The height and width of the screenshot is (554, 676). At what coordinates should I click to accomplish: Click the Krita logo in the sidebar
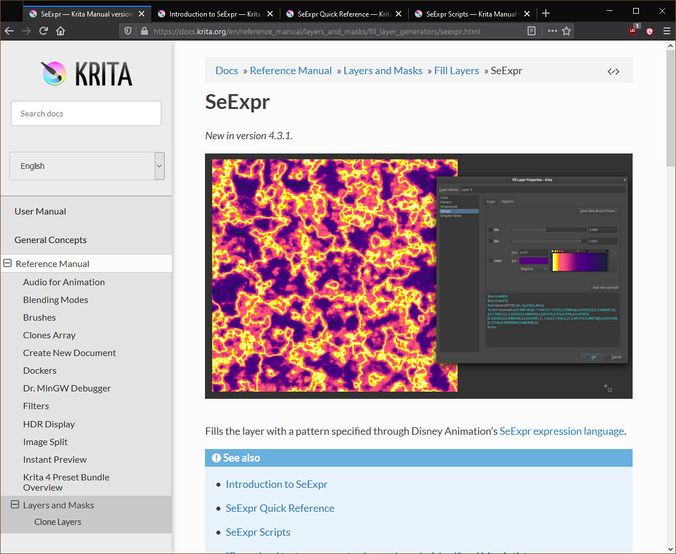(x=86, y=74)
